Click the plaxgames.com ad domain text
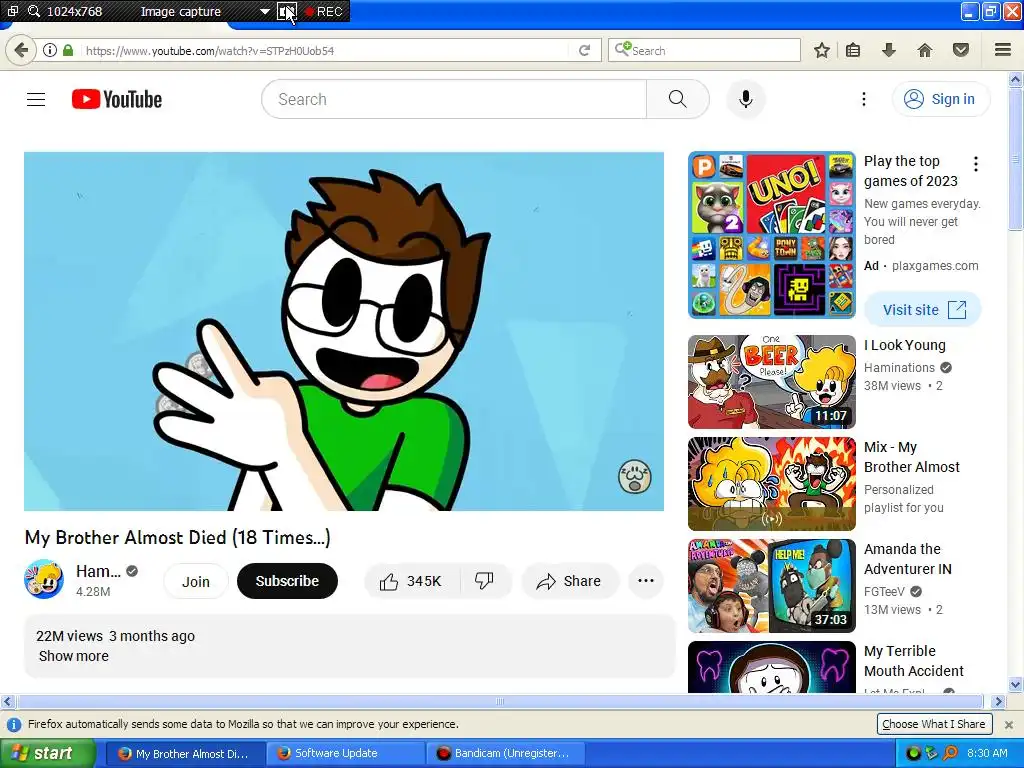The height and width of the screenshot is (768, 1024). click(935, 266)
